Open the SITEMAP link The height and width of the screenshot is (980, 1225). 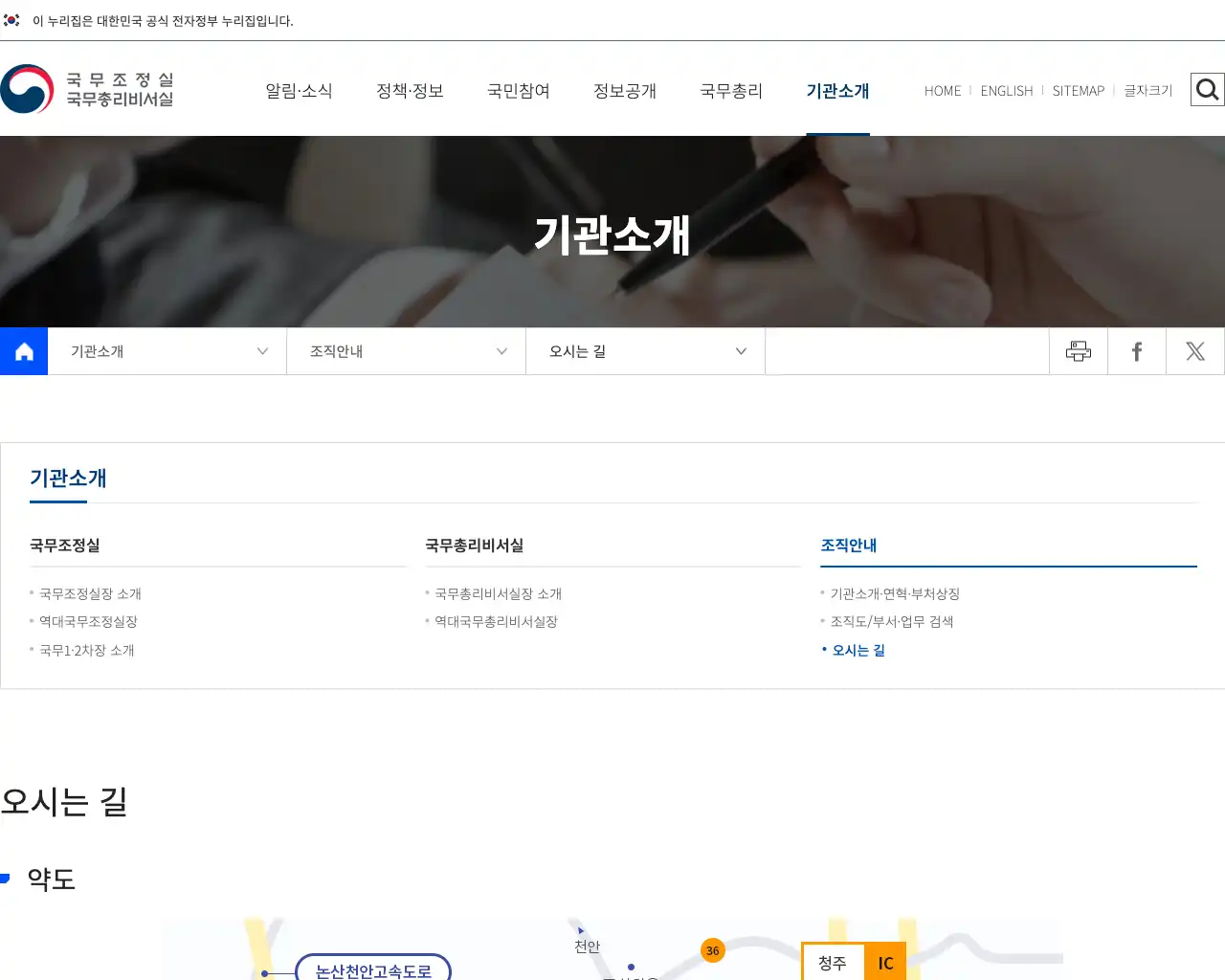pos(1079,91)
